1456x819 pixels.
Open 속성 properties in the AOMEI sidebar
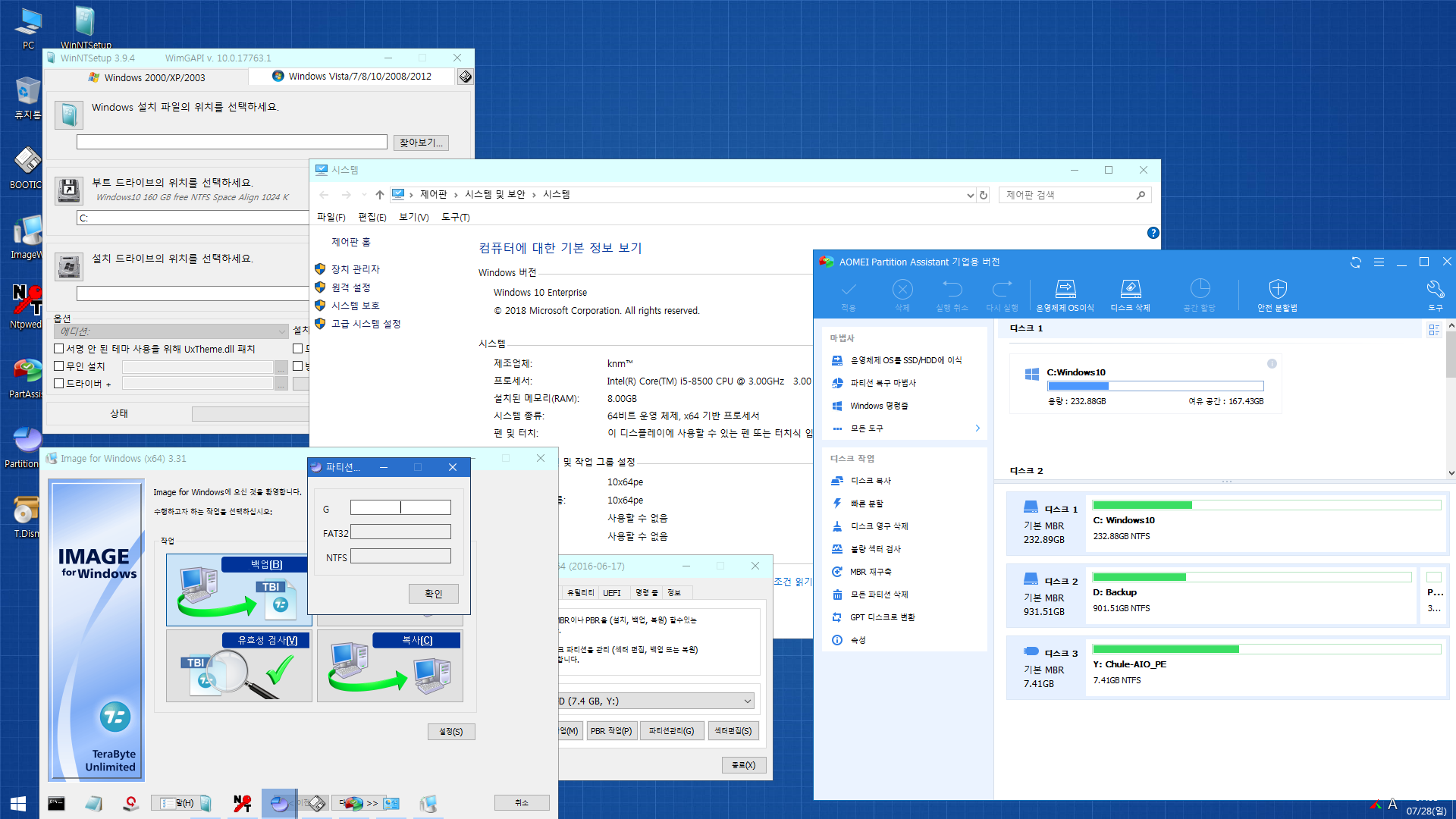click(x=849, y=640)
